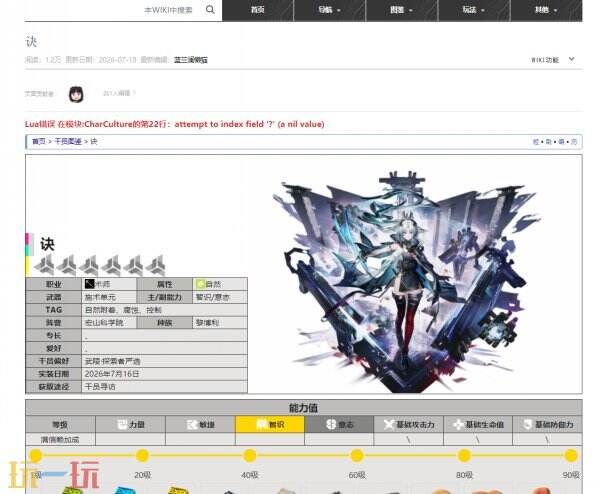Set level slider to the 90级 marker
Image resolution: width=600 pixels, height=494 pixels.
coord(571,455)
